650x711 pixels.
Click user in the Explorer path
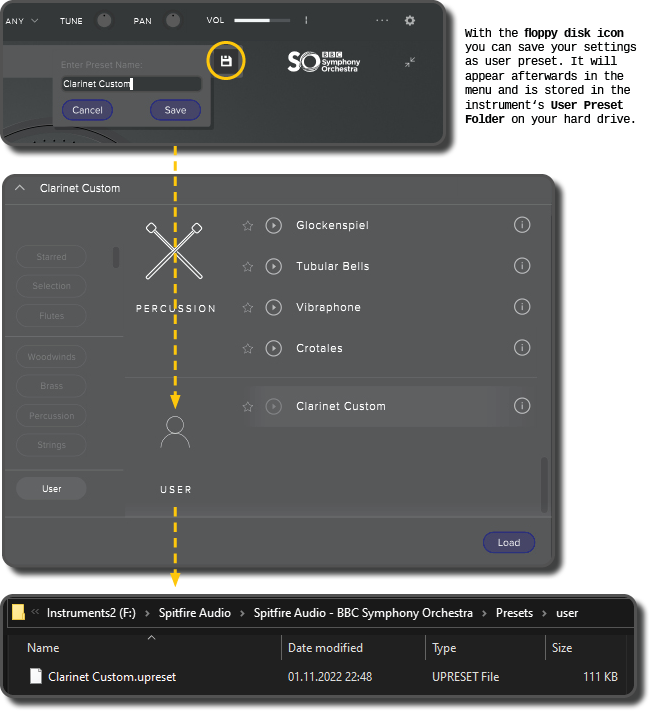(567, 613)
